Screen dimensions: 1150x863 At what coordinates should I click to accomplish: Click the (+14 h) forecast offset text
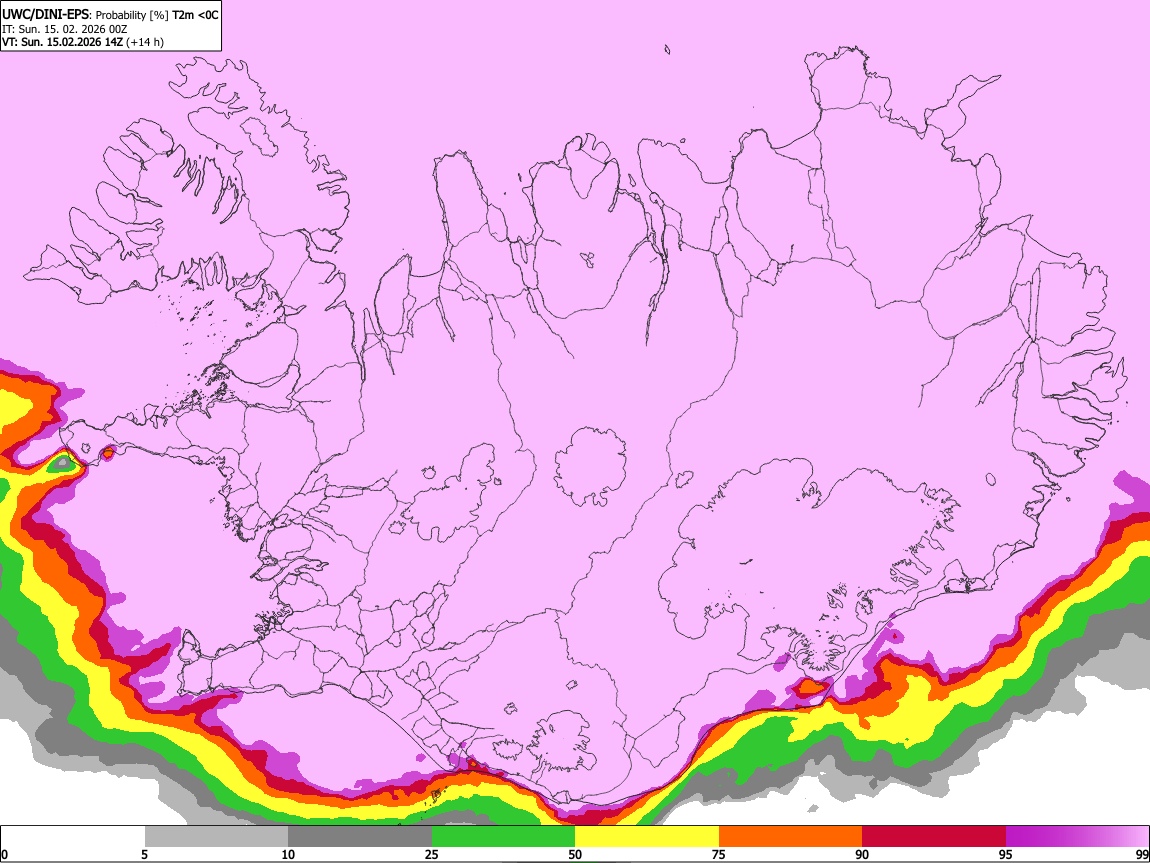(x=145, y=42)
